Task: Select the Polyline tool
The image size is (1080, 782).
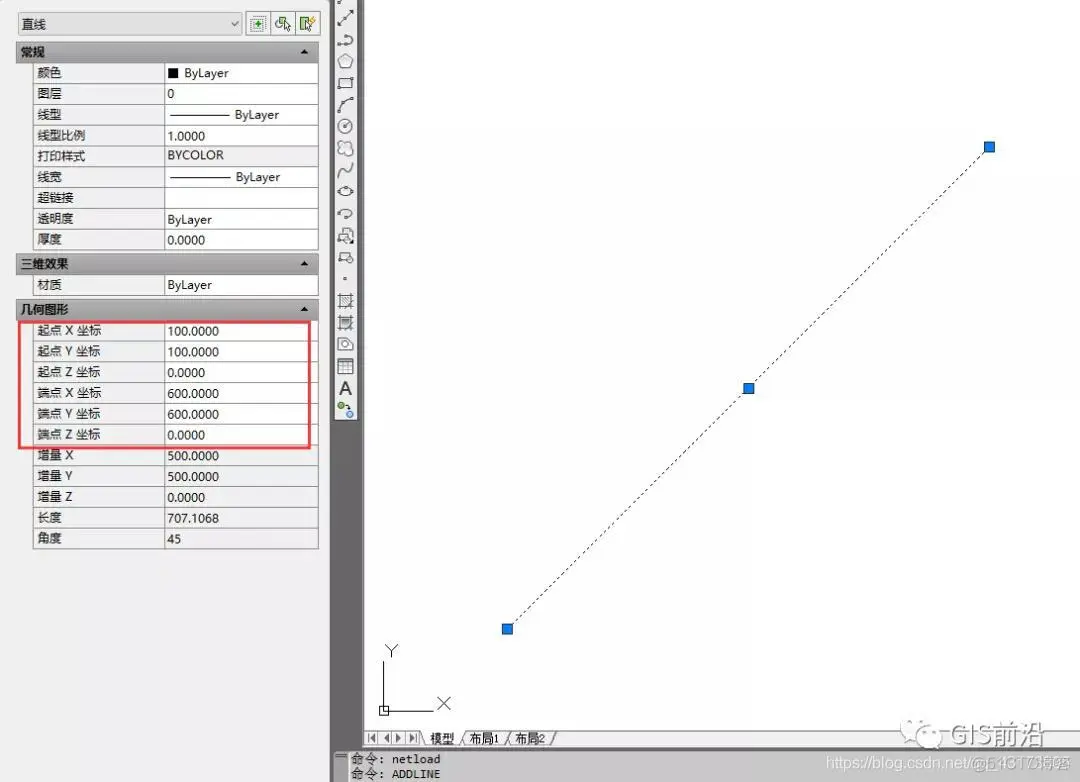Action: (345, 39)
